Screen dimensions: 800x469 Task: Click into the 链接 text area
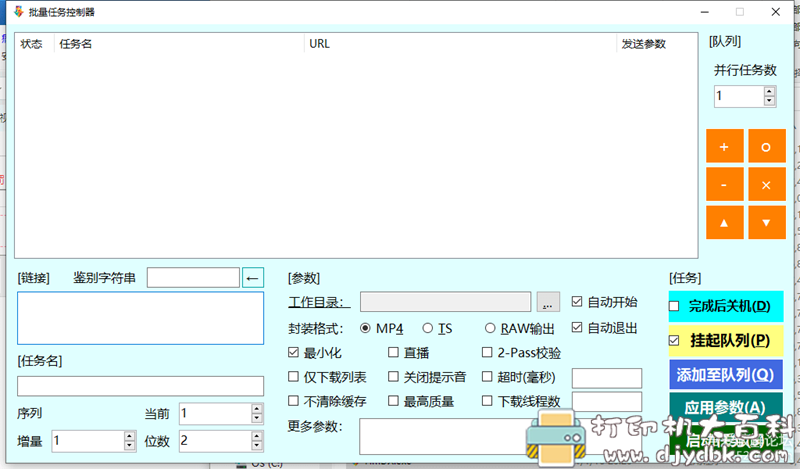pyautogui.click(x=140, y=318)
